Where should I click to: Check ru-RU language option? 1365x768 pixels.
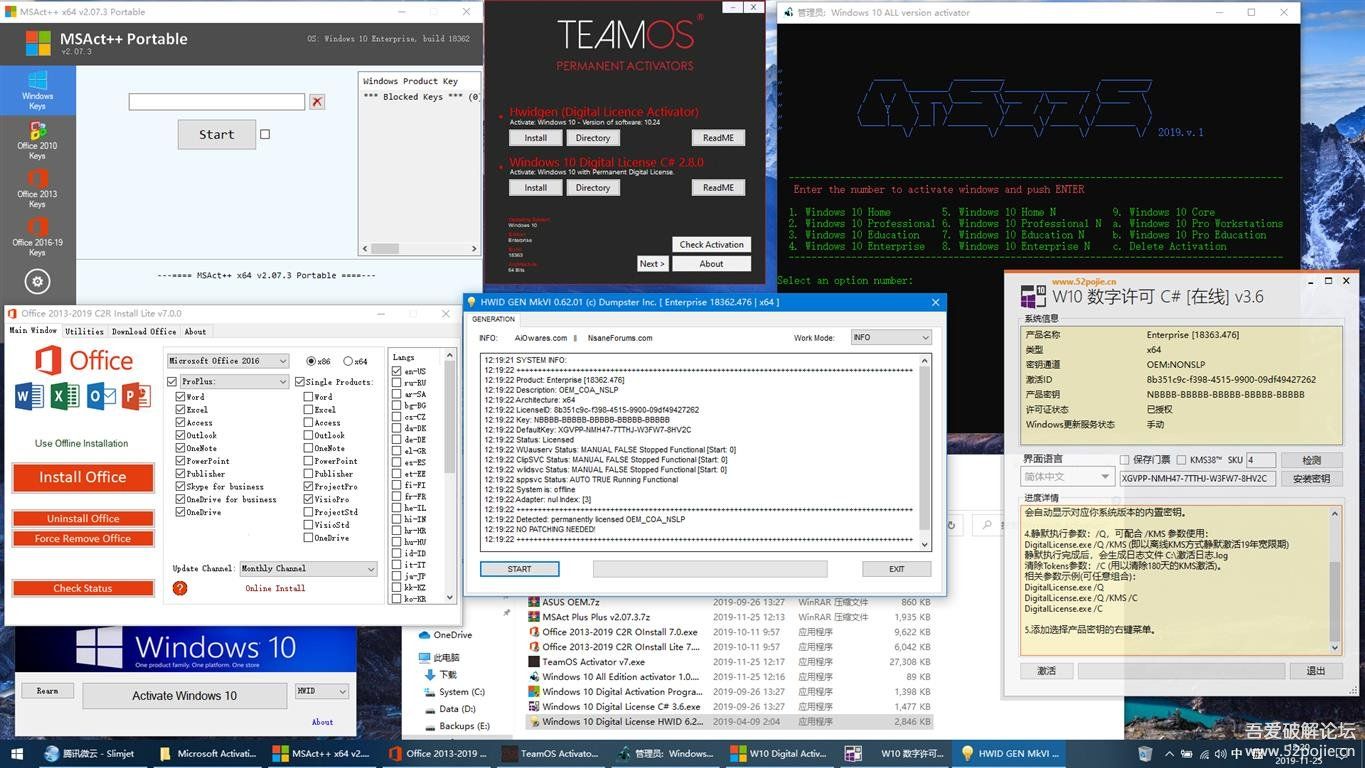397,383
